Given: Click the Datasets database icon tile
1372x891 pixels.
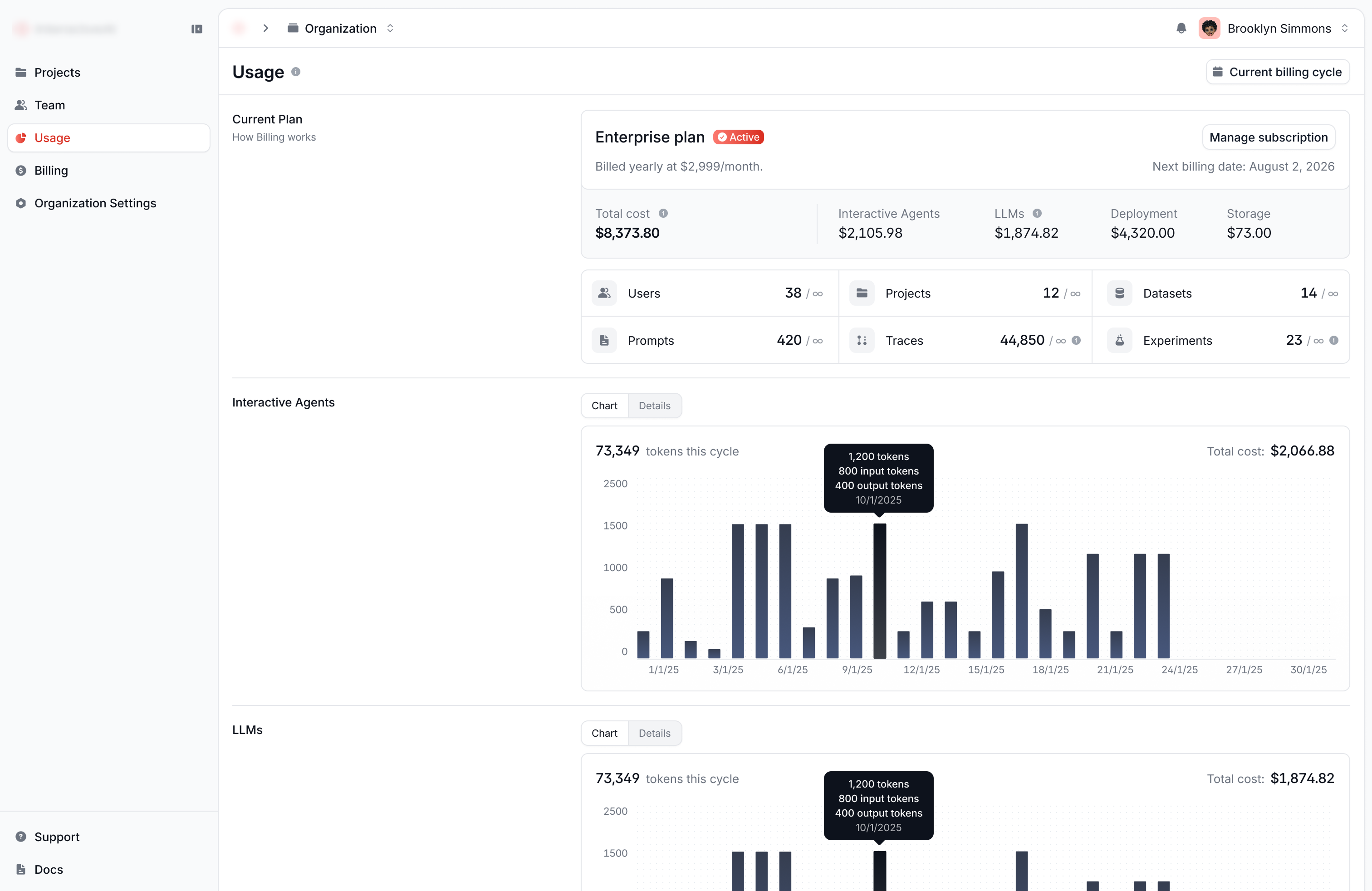Looking at the screenshot, I should pos(1119,294).
